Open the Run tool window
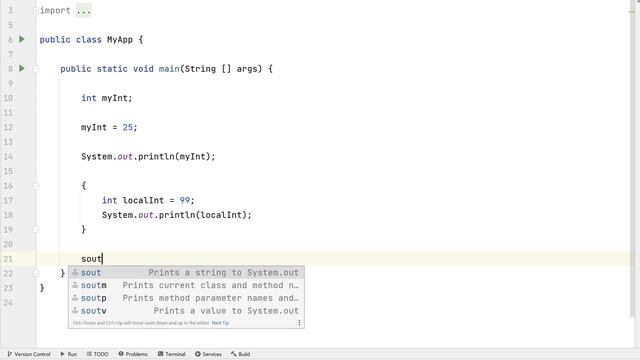This screenshot has width=640, height=360. [x=69, y=354]
